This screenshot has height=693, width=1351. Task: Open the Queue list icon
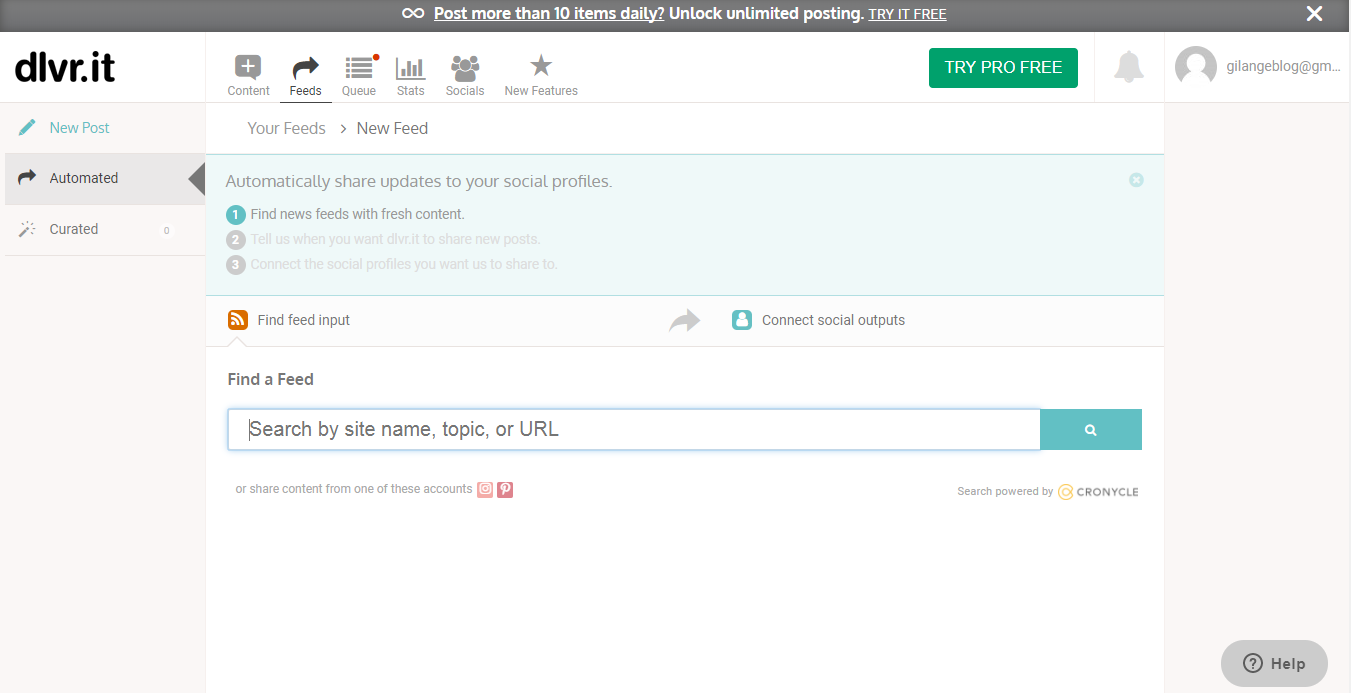pos(358,67)
